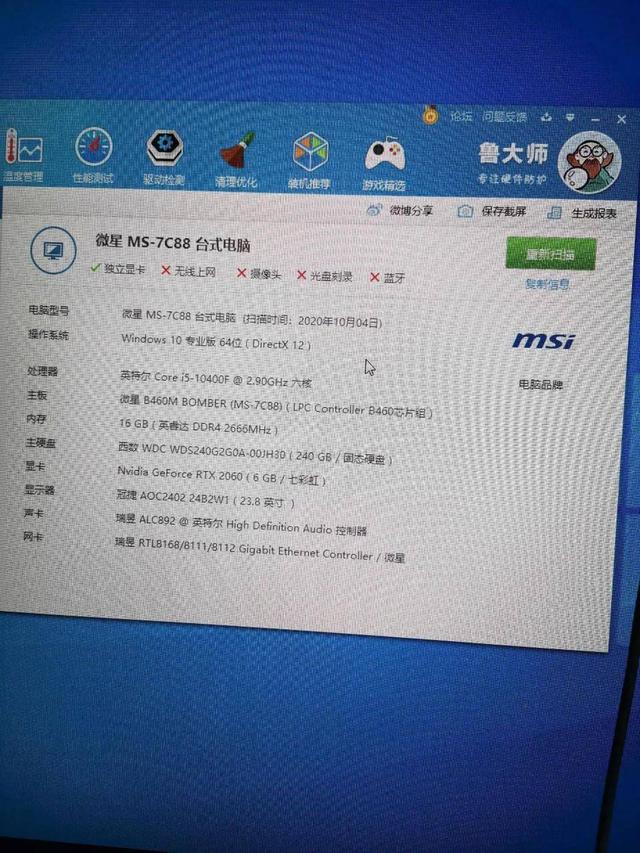
Task: Click the ALC892 sound card value
Action: pyautogui.click(x=241, y=524)
